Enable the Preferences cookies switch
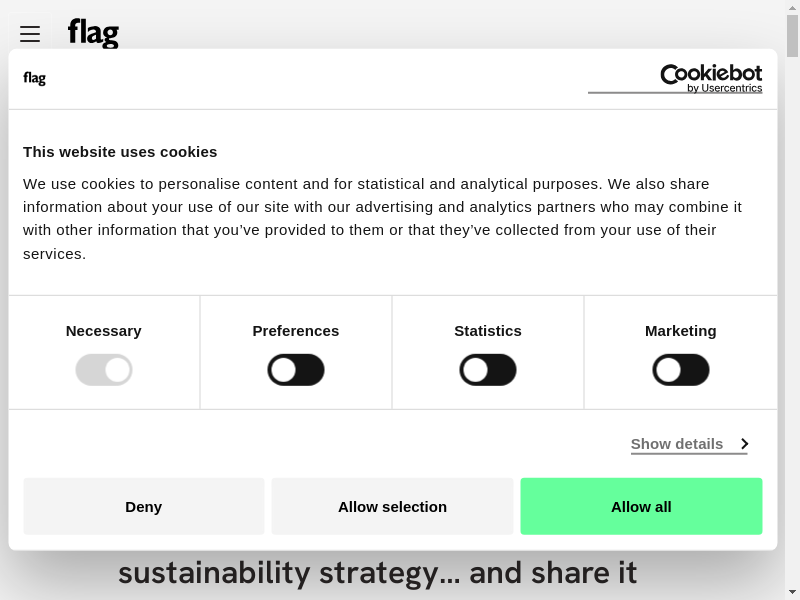 click(296, 370)
